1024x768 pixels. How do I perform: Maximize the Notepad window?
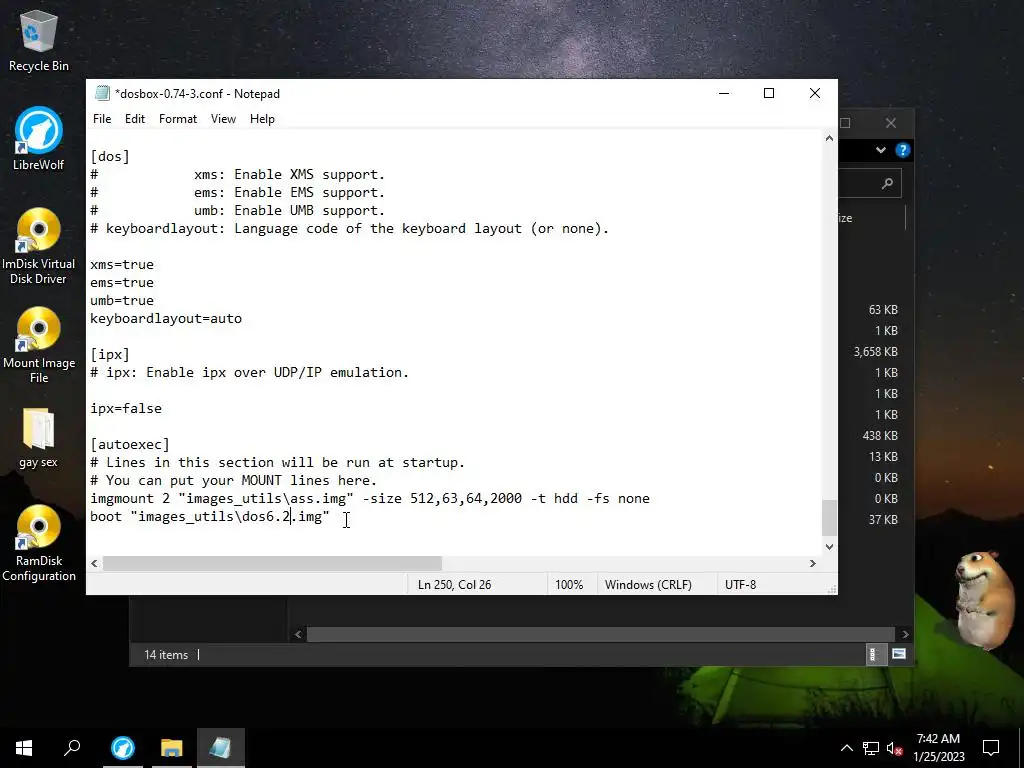pyautogui.click(x=769, y=93)
